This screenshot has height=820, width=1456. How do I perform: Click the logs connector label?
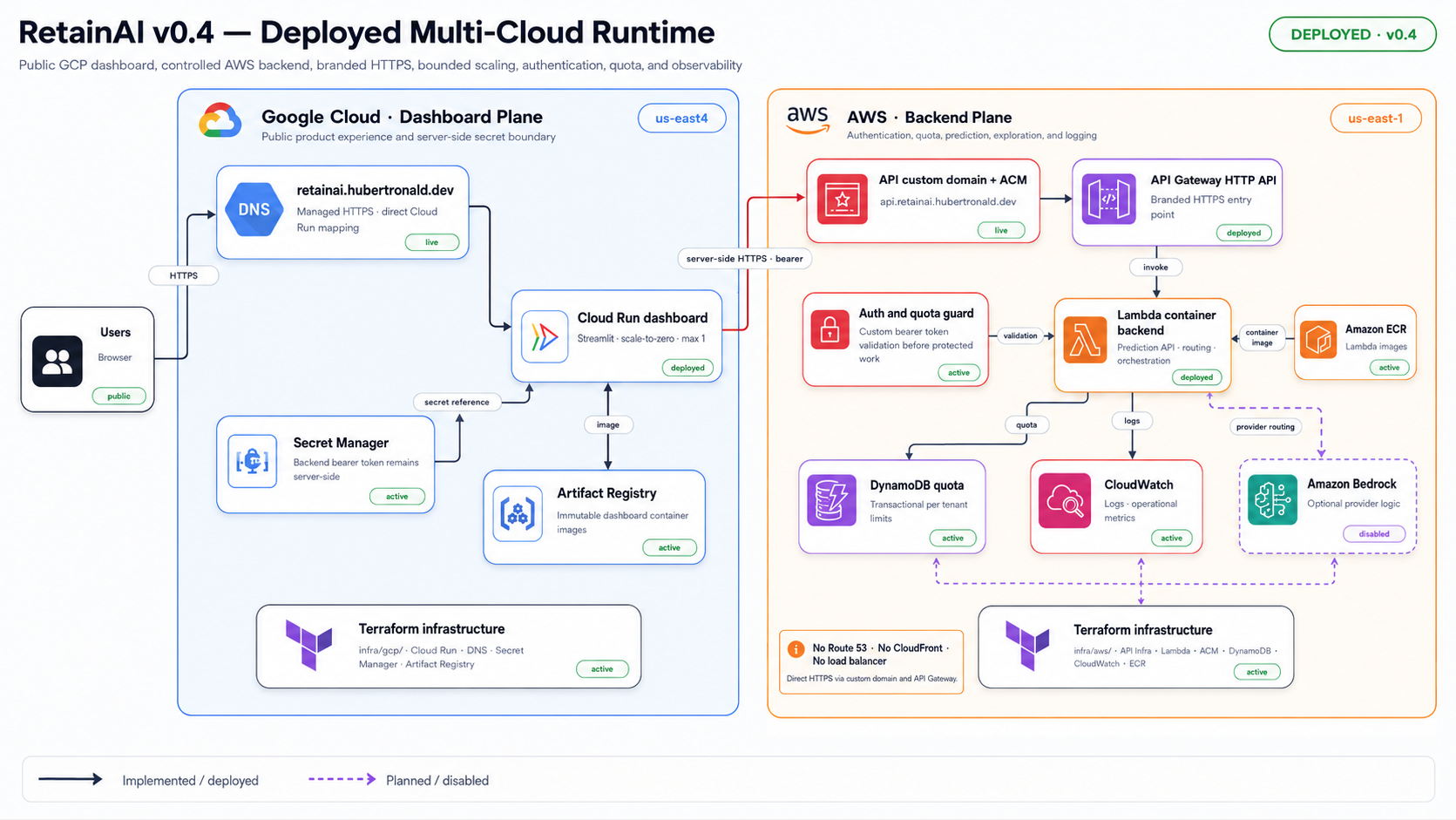tap(1132, 421)
